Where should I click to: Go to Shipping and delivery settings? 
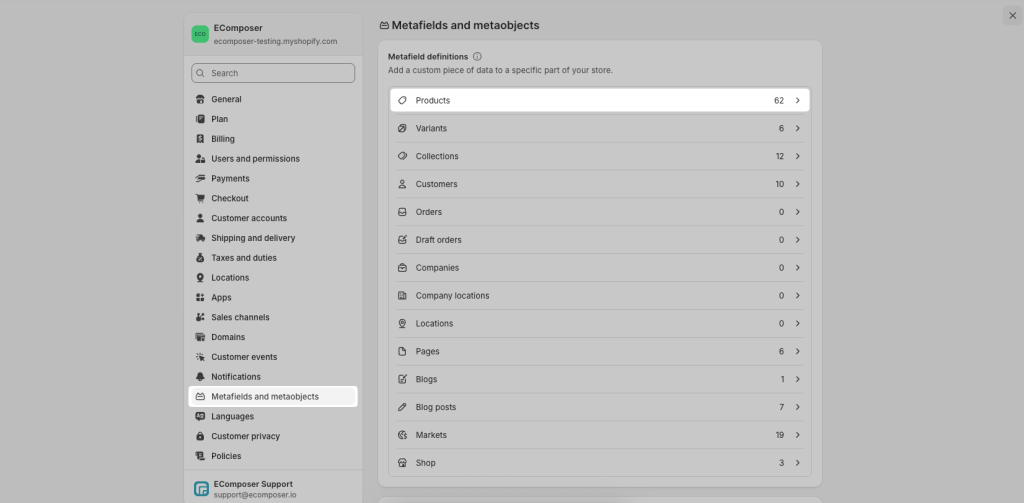pyautogui.click(x=253, y=238)
